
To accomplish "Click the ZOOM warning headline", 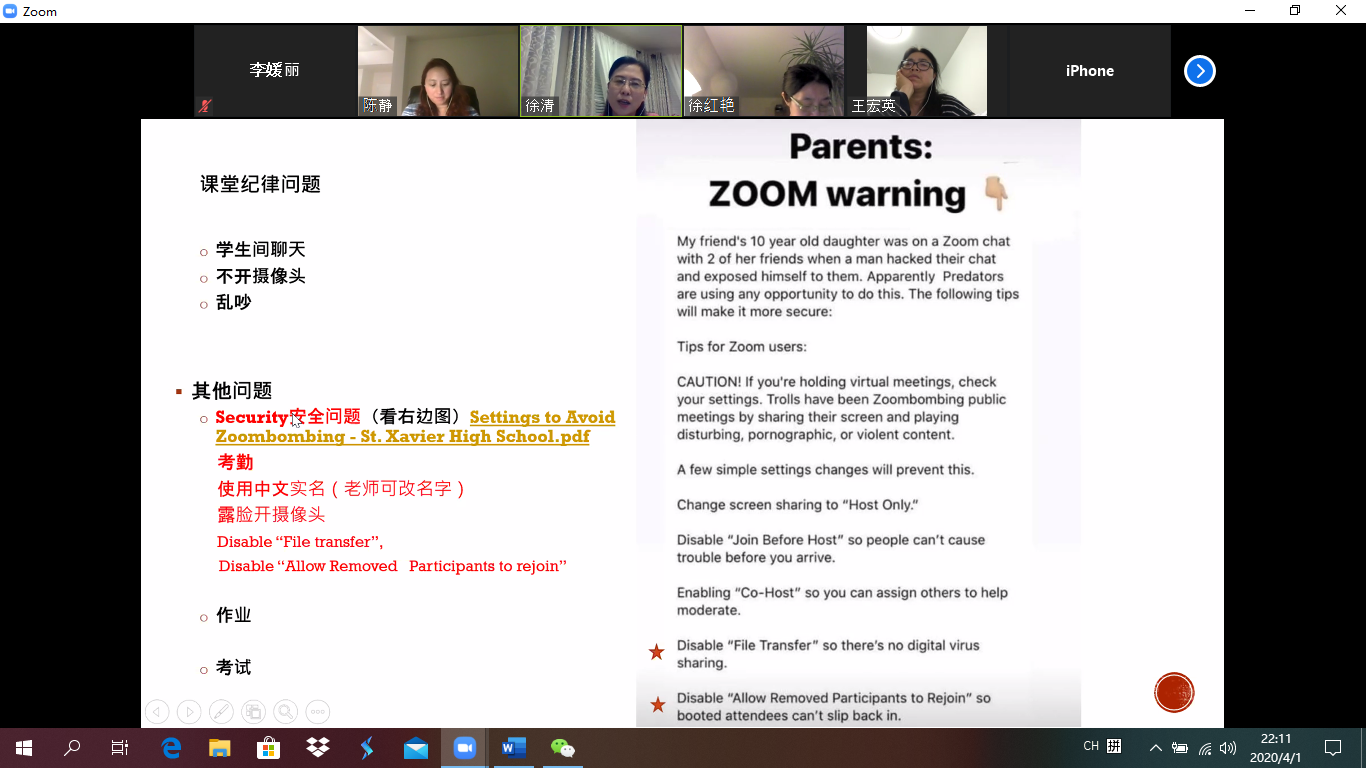I will tap(837, 193).
